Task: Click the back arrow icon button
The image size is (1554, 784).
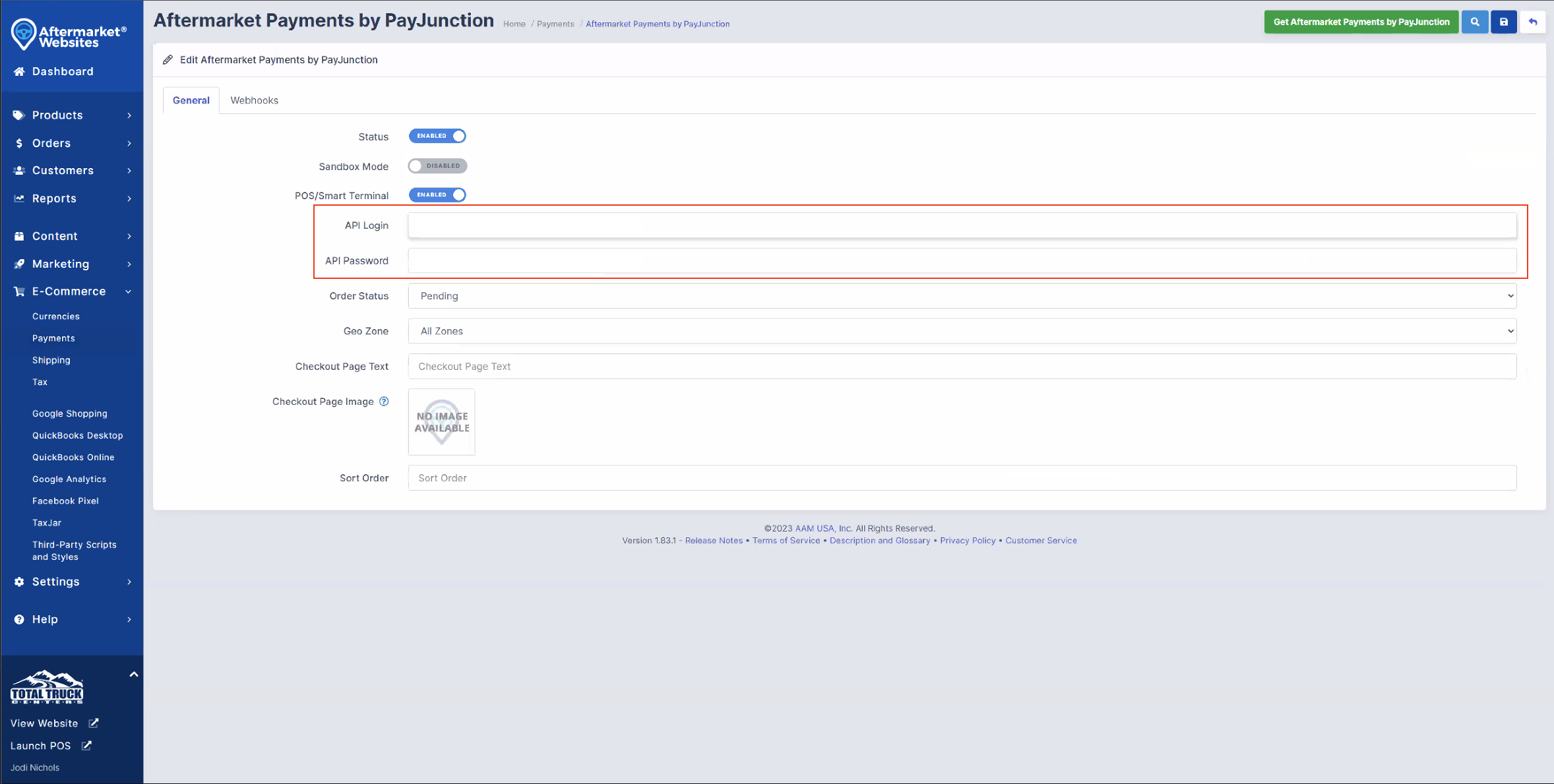Action: 1533,22
